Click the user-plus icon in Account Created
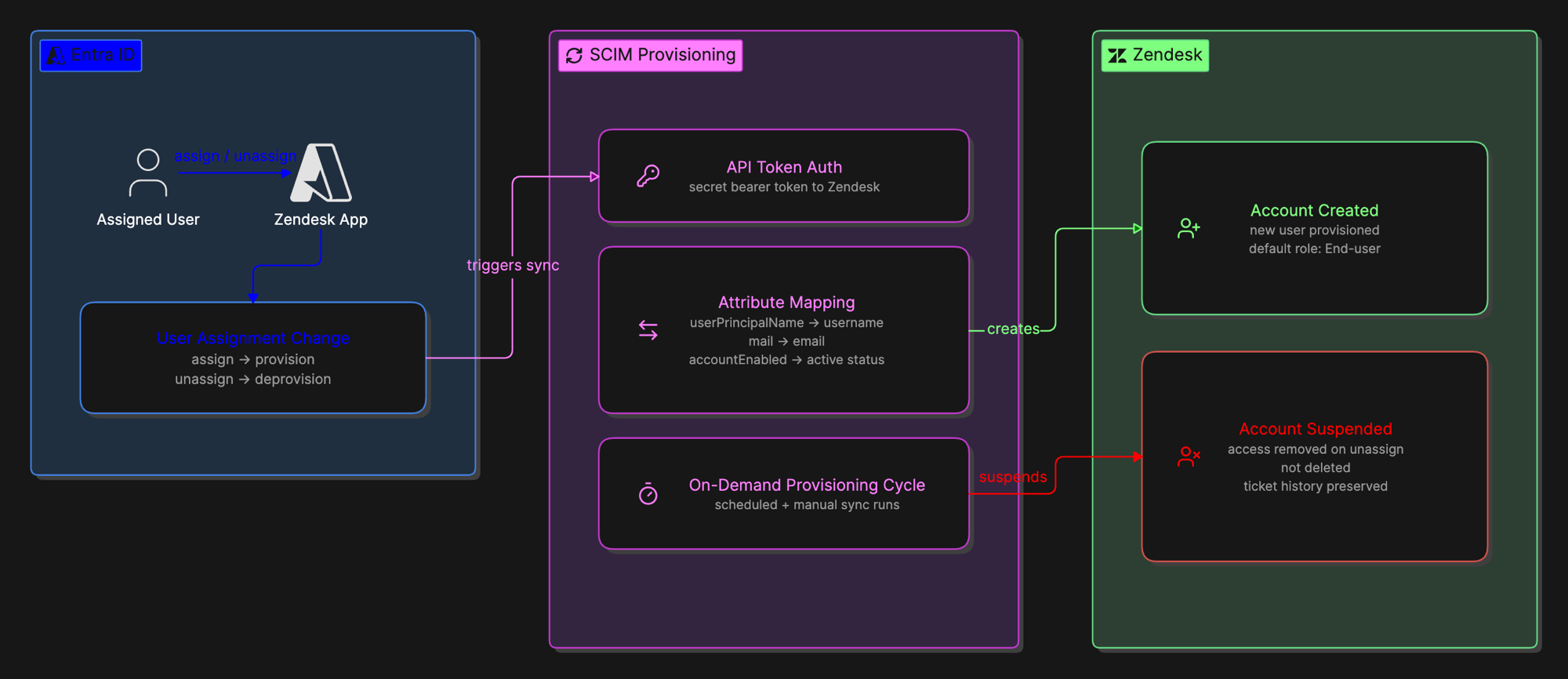Viewport: 1568px width, 679px height. (1189, 228)
